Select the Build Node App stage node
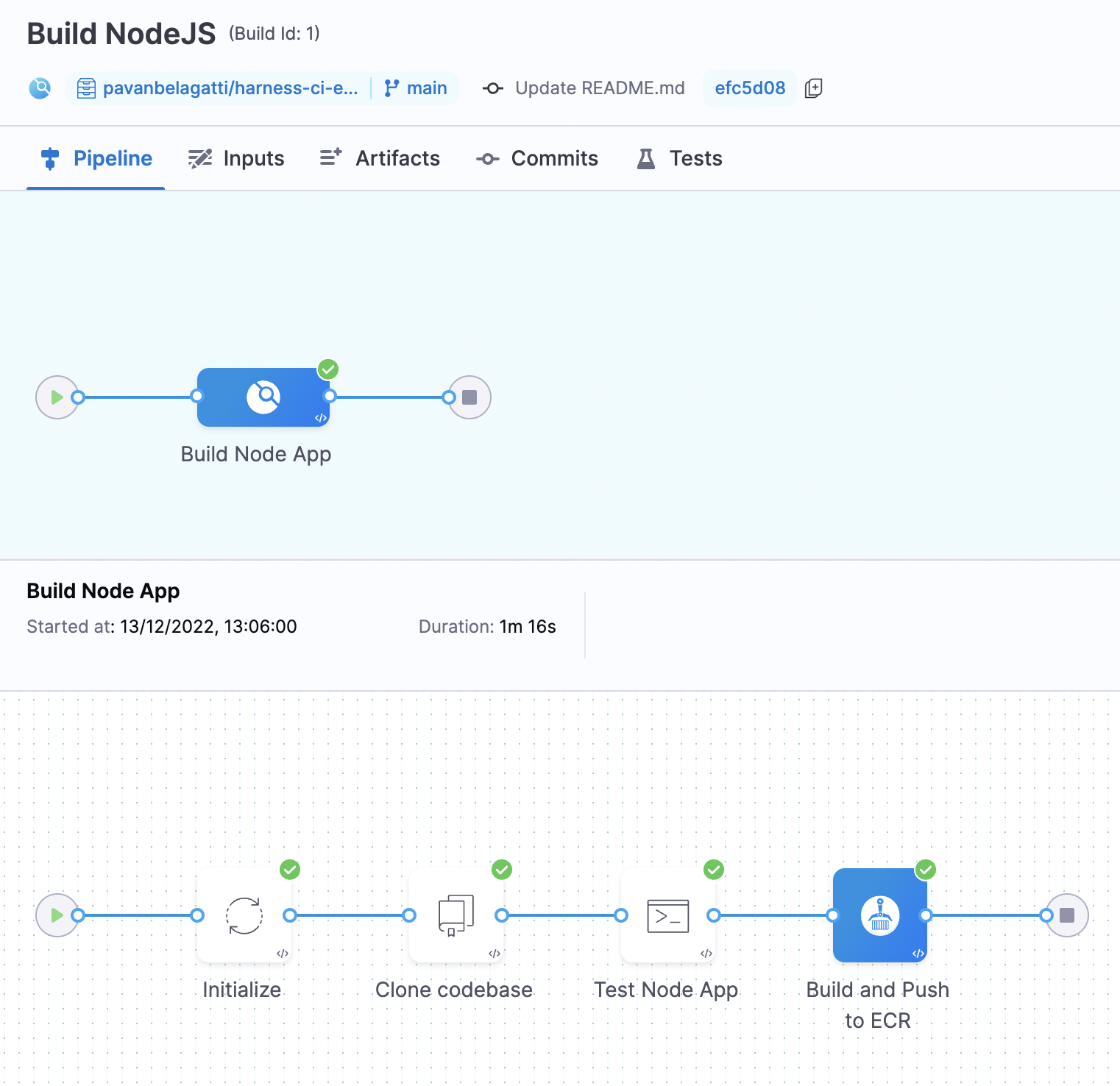The height and width of the screenshot is (1086, 1120). [263, 397]
